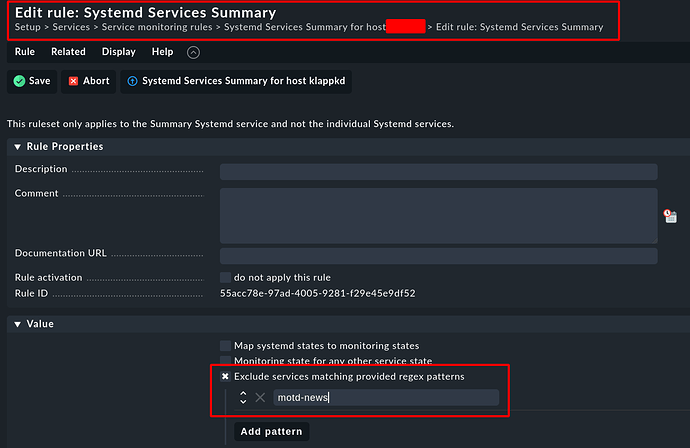Image resolution: width=690 pixels, height=448 pixels.
Task: Focus the Documentation URL text field
Action: pos(438,256)
